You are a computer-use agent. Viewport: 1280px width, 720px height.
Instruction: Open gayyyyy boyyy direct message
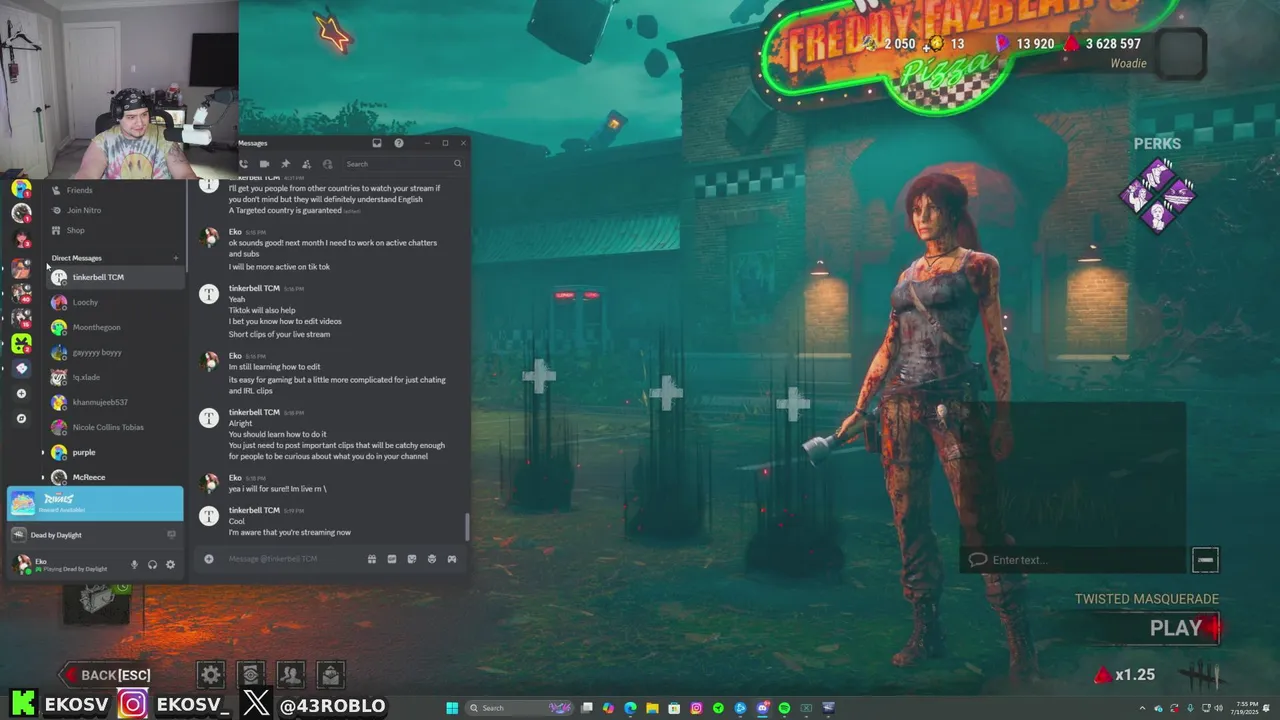116,352
